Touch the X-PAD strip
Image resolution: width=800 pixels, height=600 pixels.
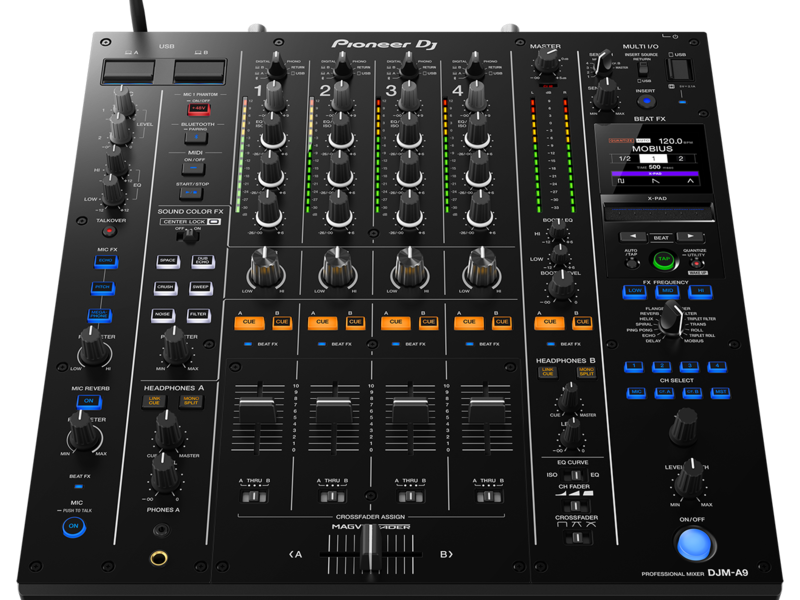pyautogui.click(x=657, y=211)
